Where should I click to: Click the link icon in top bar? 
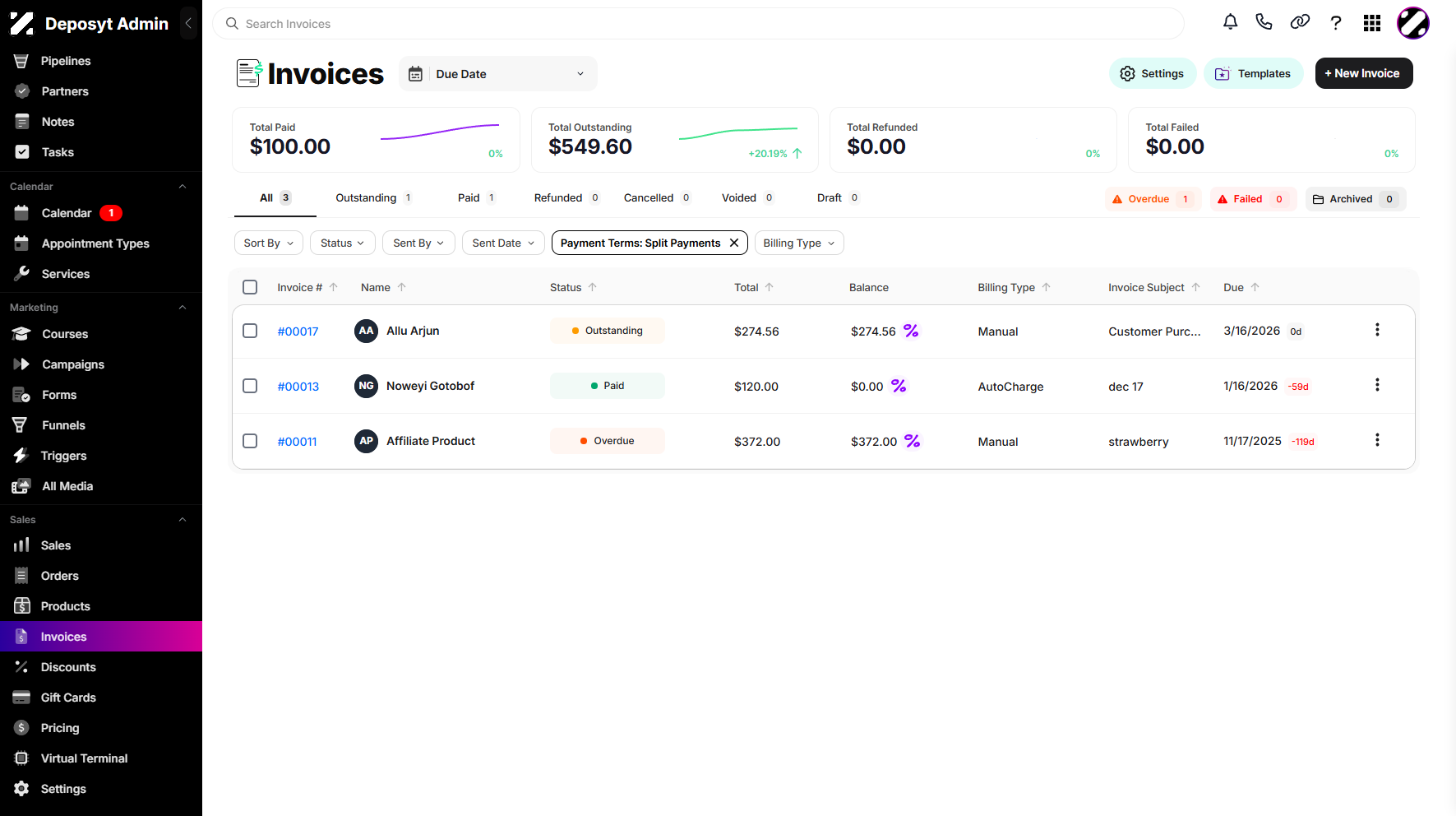point(1300,22)
